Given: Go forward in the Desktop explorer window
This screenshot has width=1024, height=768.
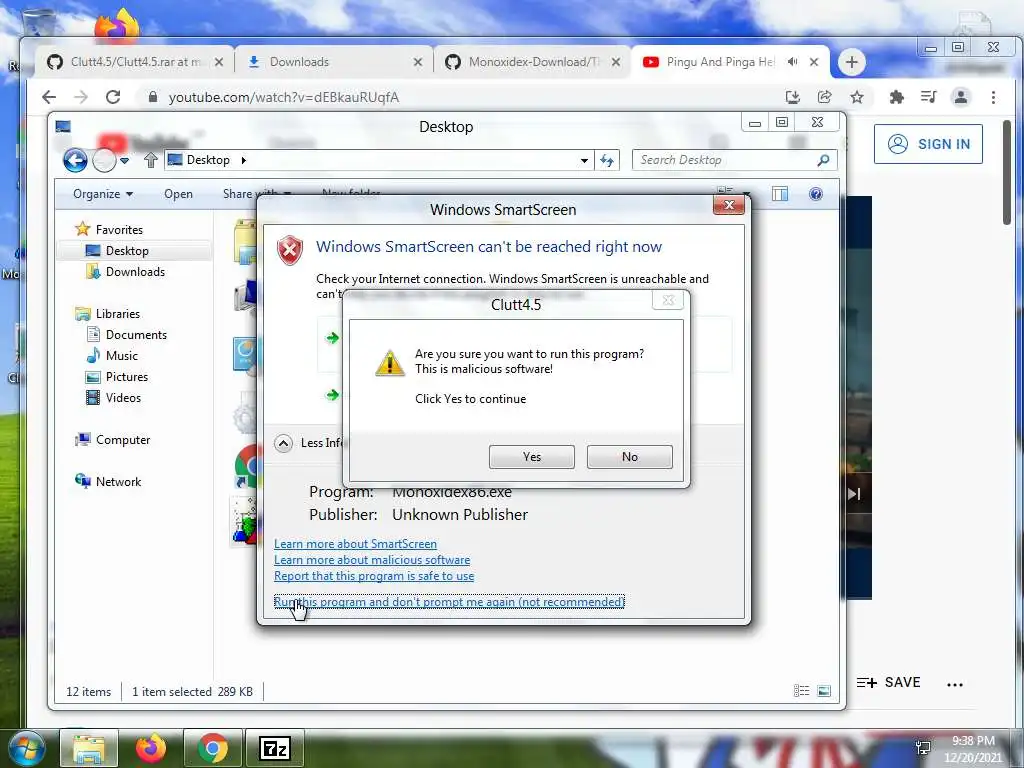Looking at the screenshot, I should click(104, 160).
